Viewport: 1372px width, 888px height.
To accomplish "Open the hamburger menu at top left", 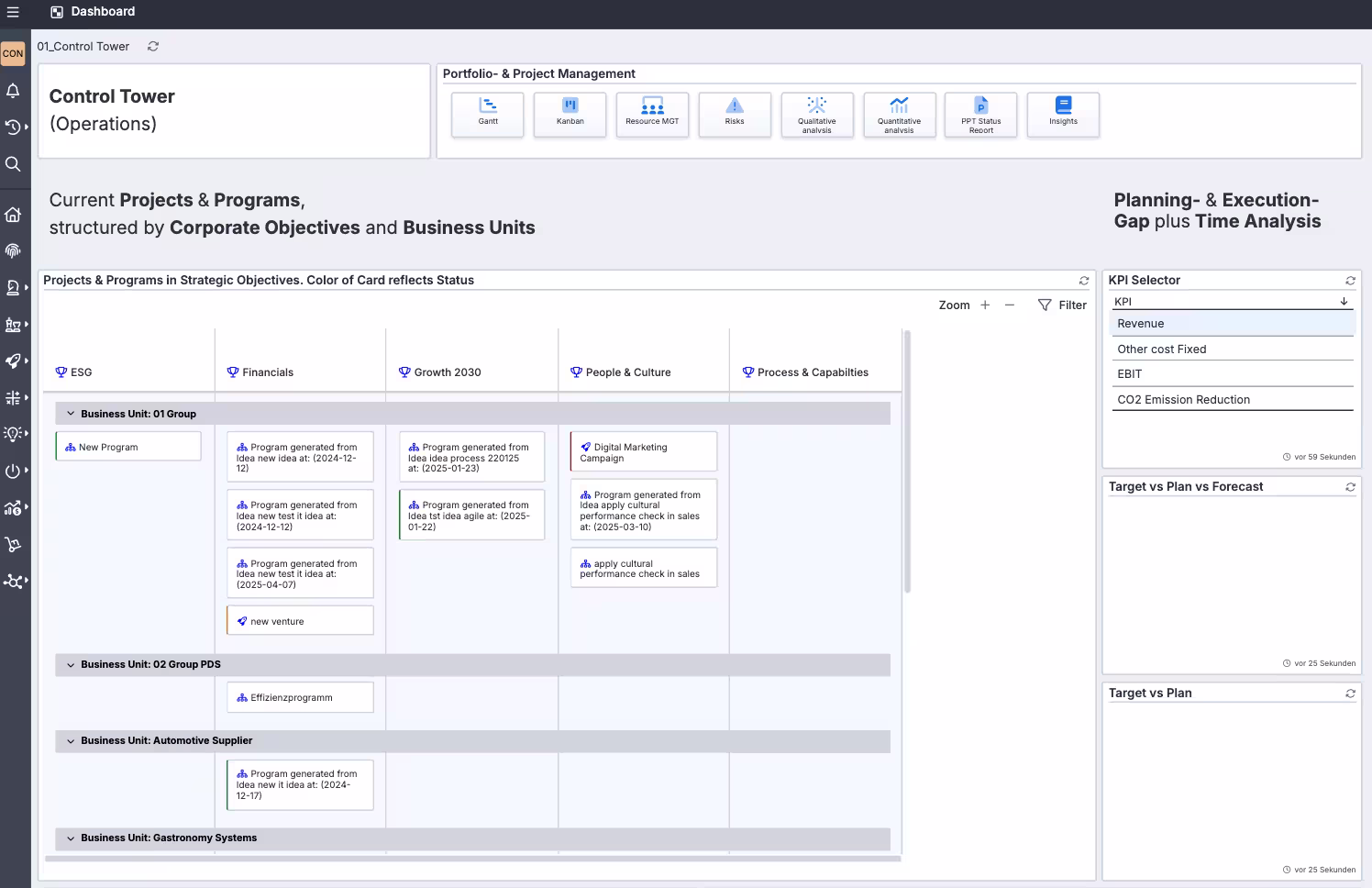I will (x=13, y=12).
